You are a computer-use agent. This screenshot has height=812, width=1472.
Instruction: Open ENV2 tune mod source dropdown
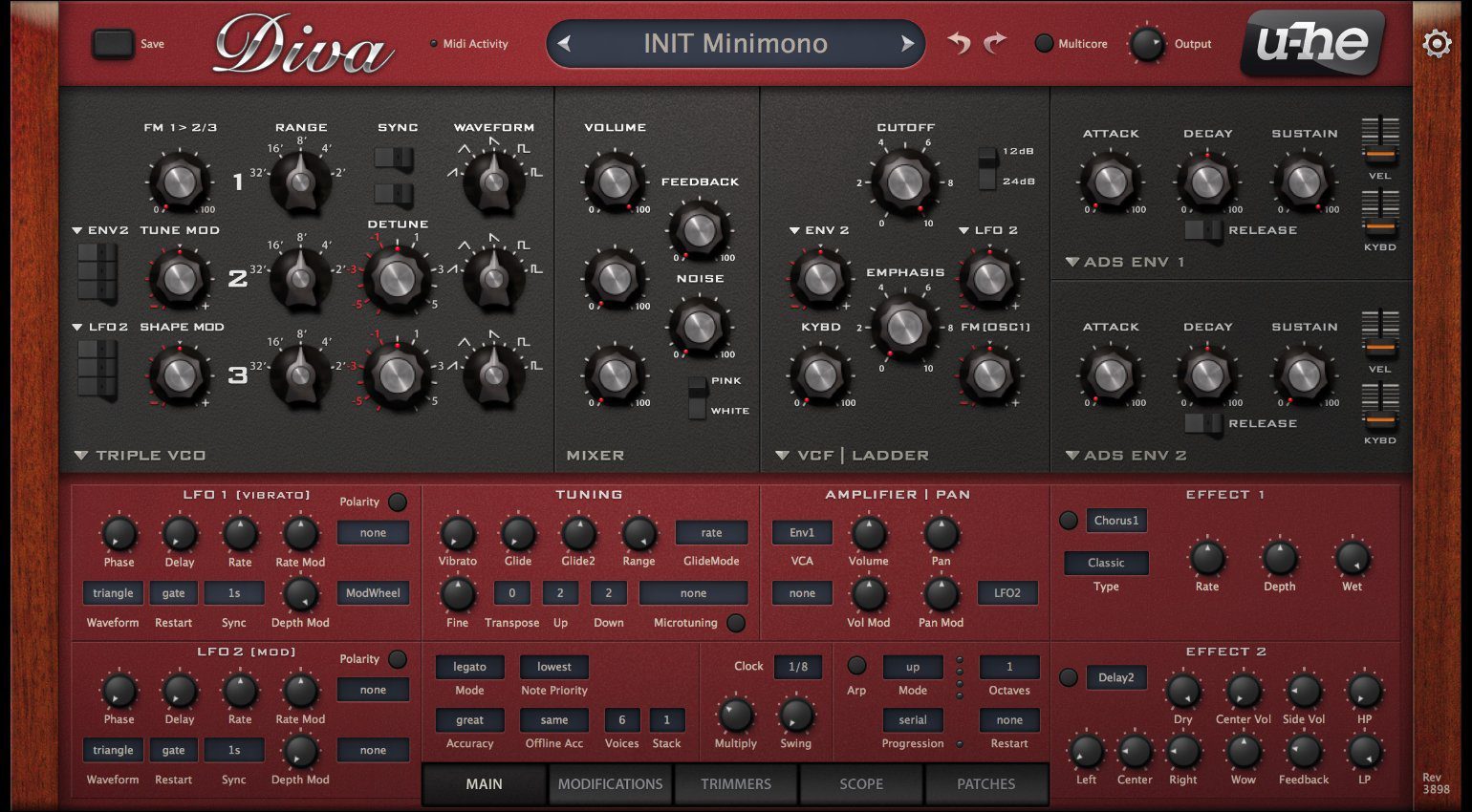tap(100, 230)
